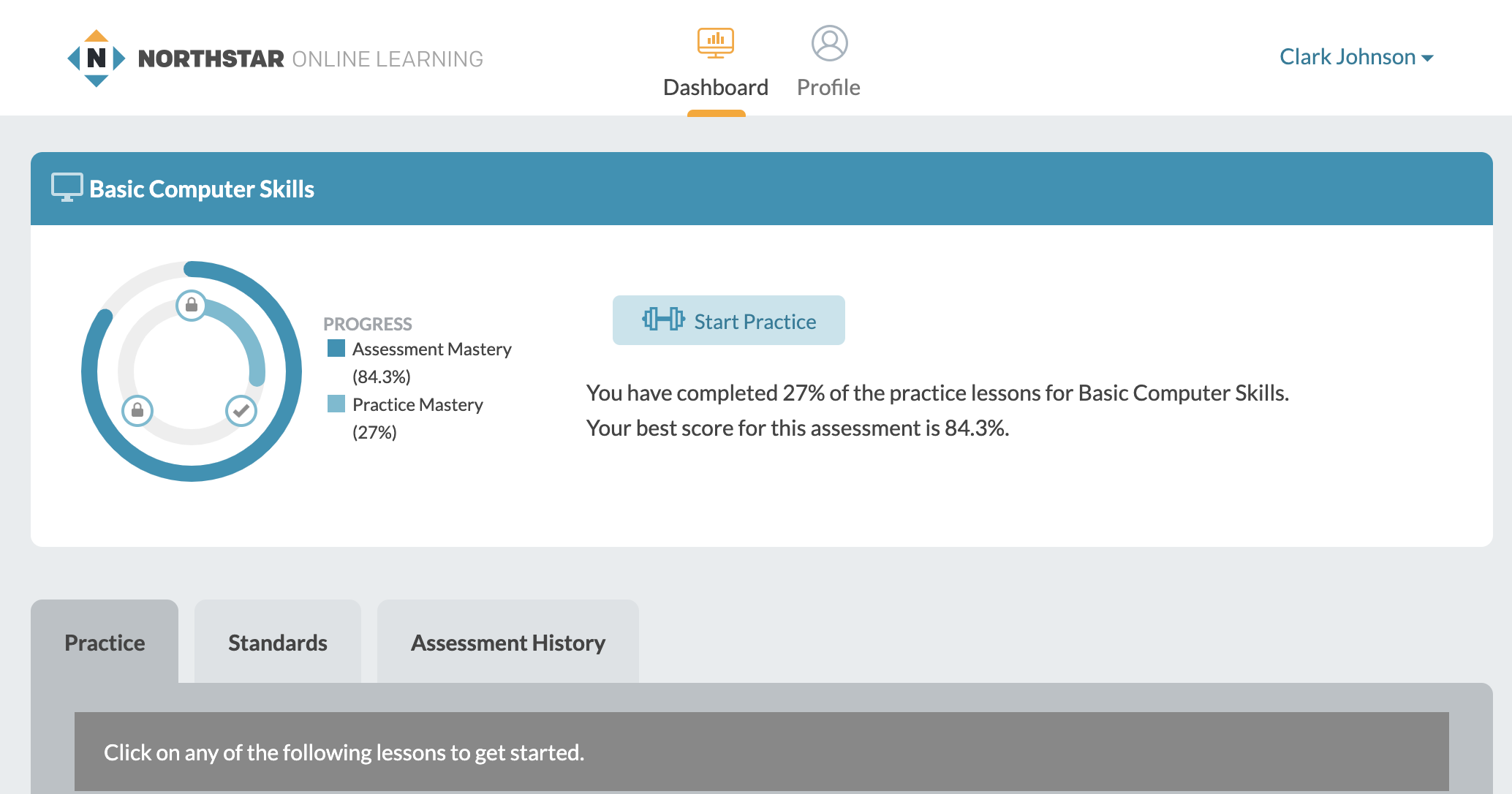Click the dumbbell icon in Start Practice
1512x794 pixels.
click(664, 320)
